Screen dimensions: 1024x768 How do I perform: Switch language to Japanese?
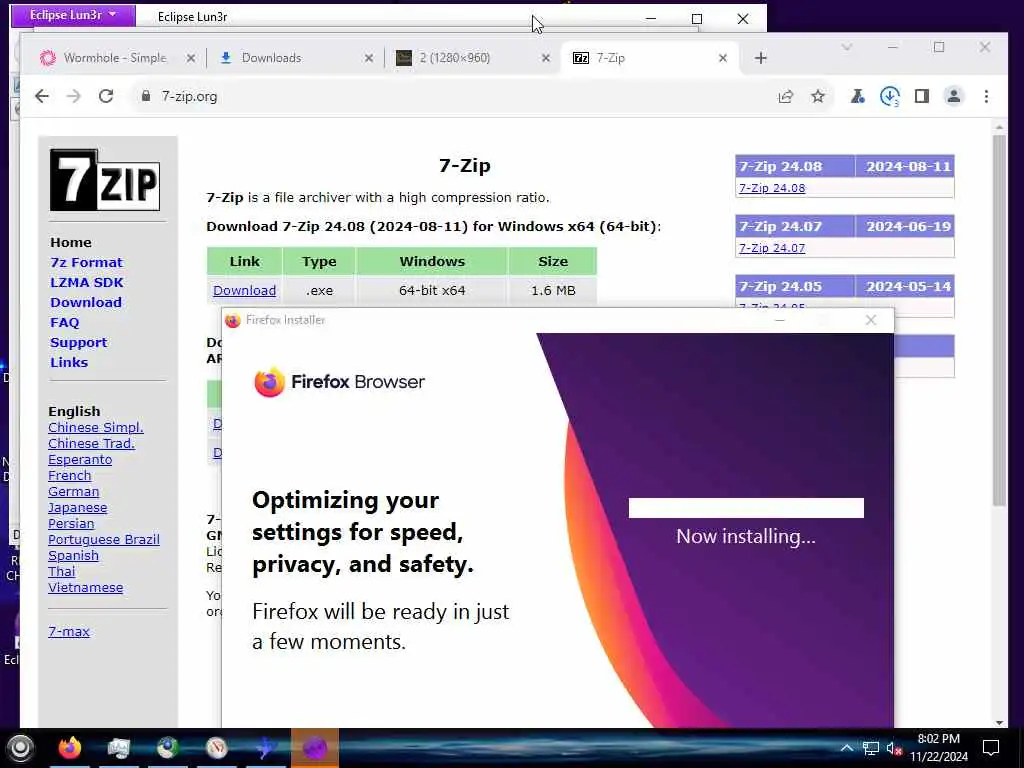[x=77, y=507]
